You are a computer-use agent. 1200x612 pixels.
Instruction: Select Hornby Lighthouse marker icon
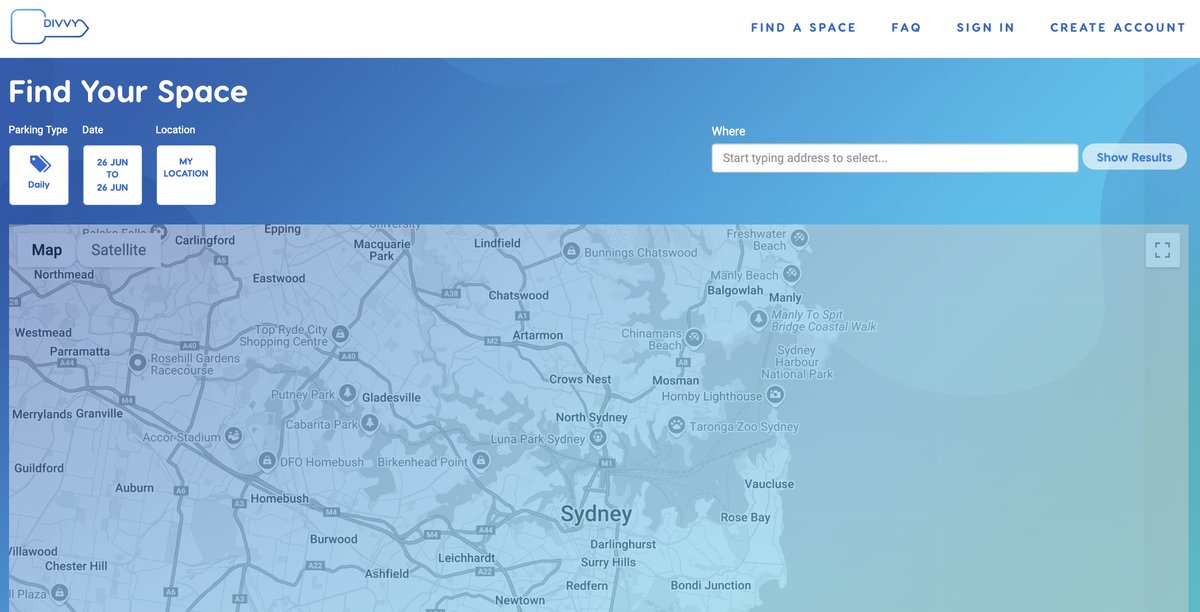click(775, 396)
